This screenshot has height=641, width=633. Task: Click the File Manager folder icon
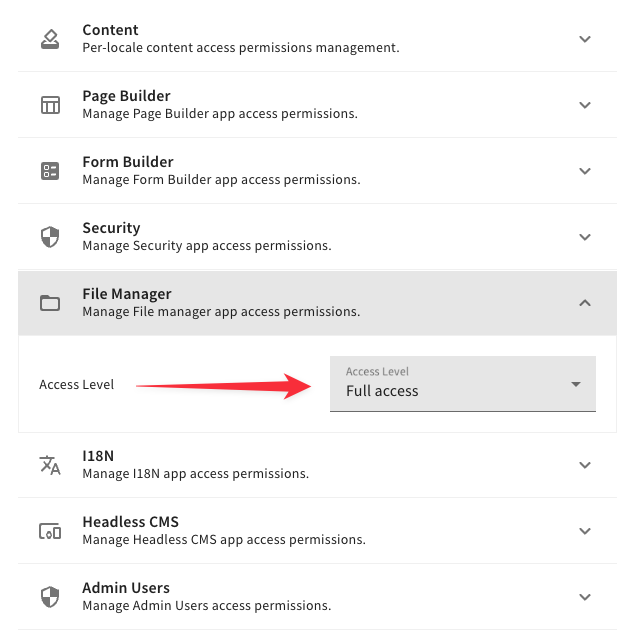(50, 303)
